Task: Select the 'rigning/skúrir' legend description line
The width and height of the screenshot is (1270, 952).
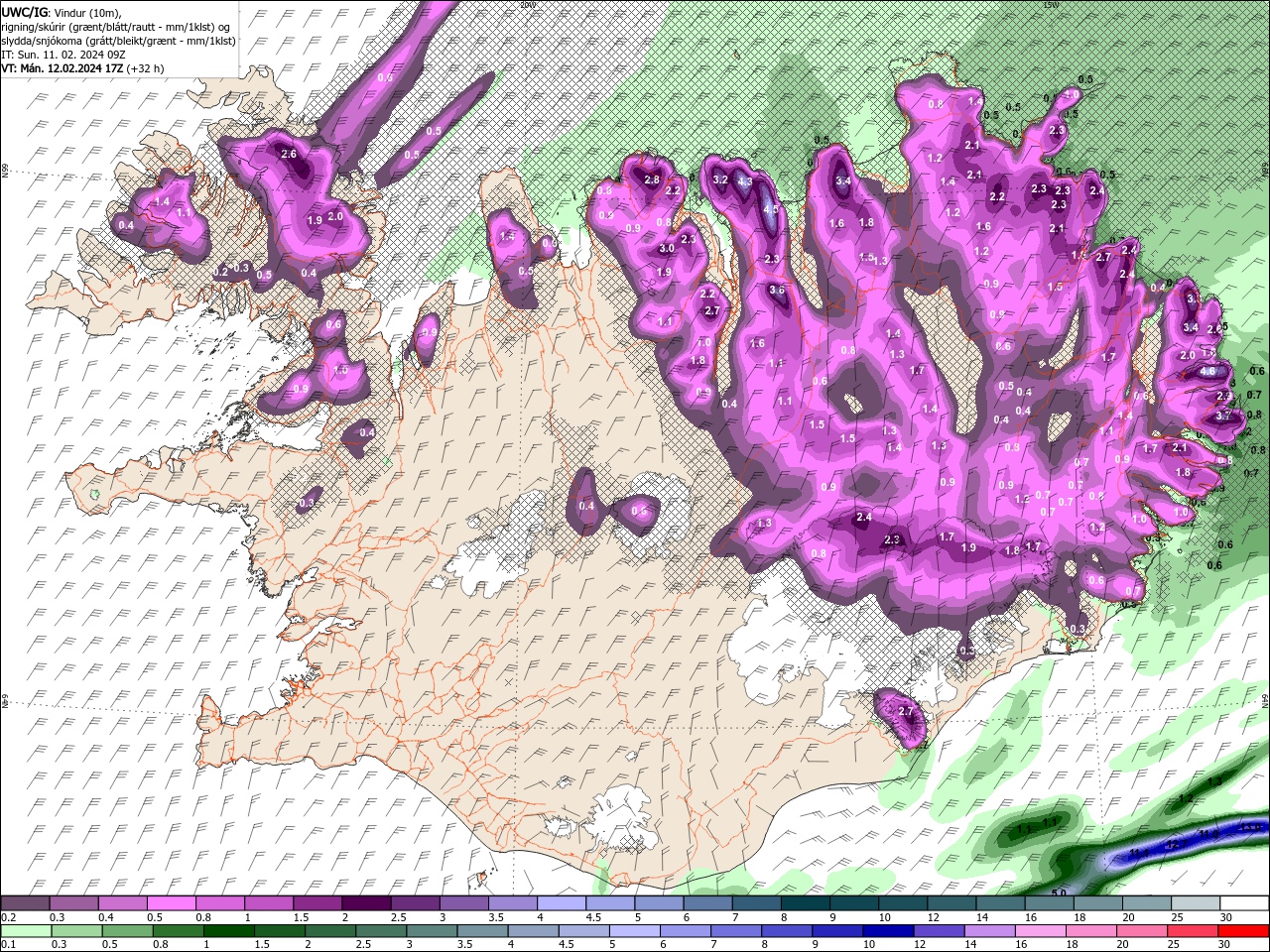Action: coord(117,27)
